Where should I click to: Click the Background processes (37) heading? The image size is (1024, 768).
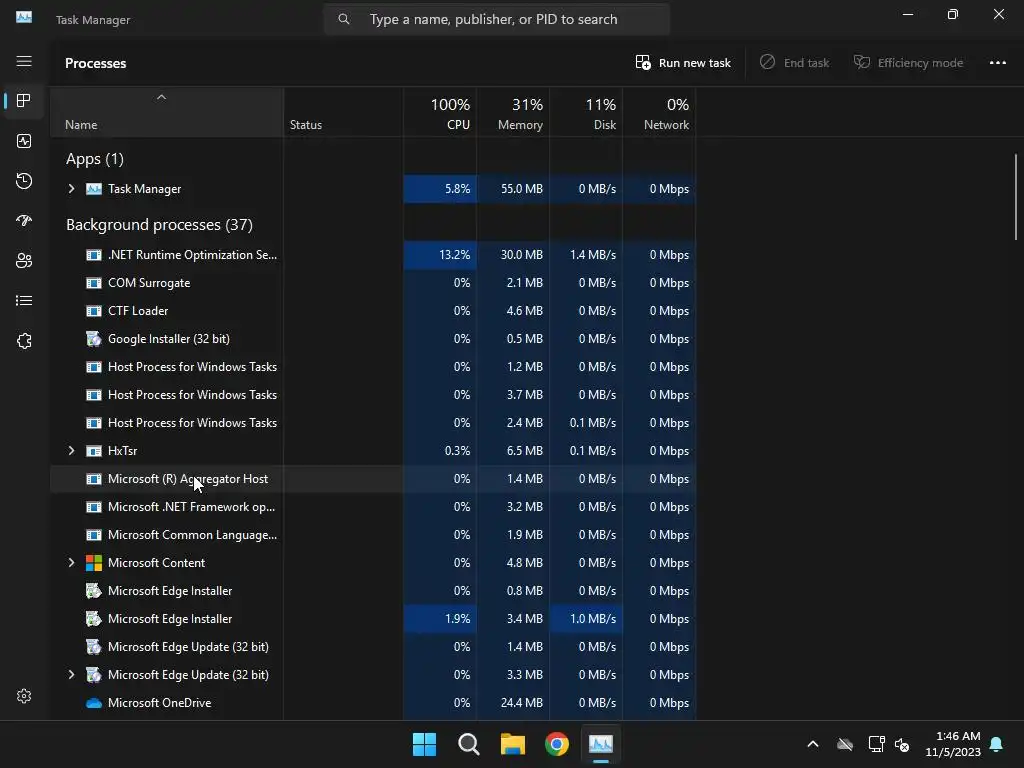click(159, 225)
